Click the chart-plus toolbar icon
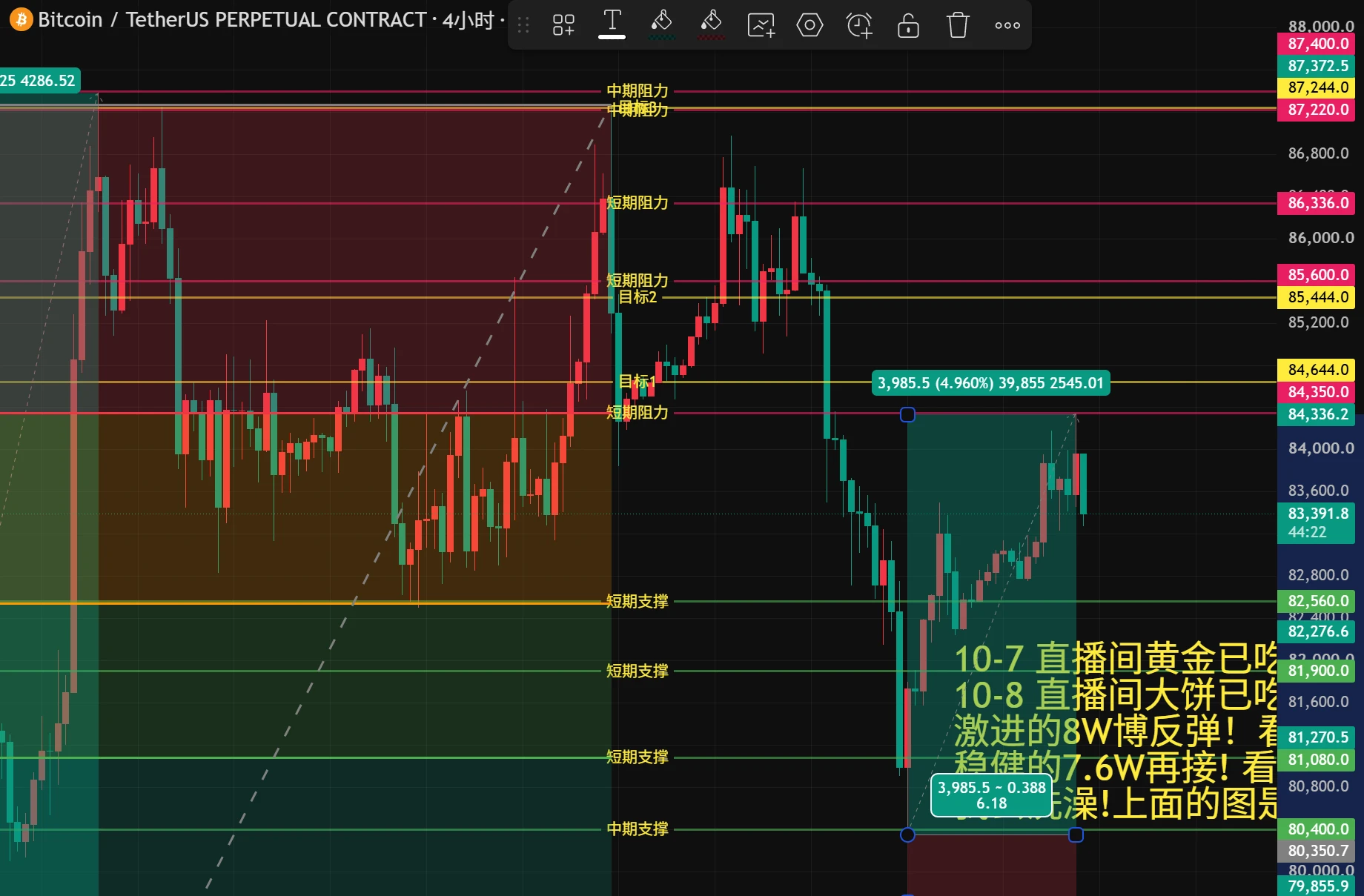 coord(761,25)
